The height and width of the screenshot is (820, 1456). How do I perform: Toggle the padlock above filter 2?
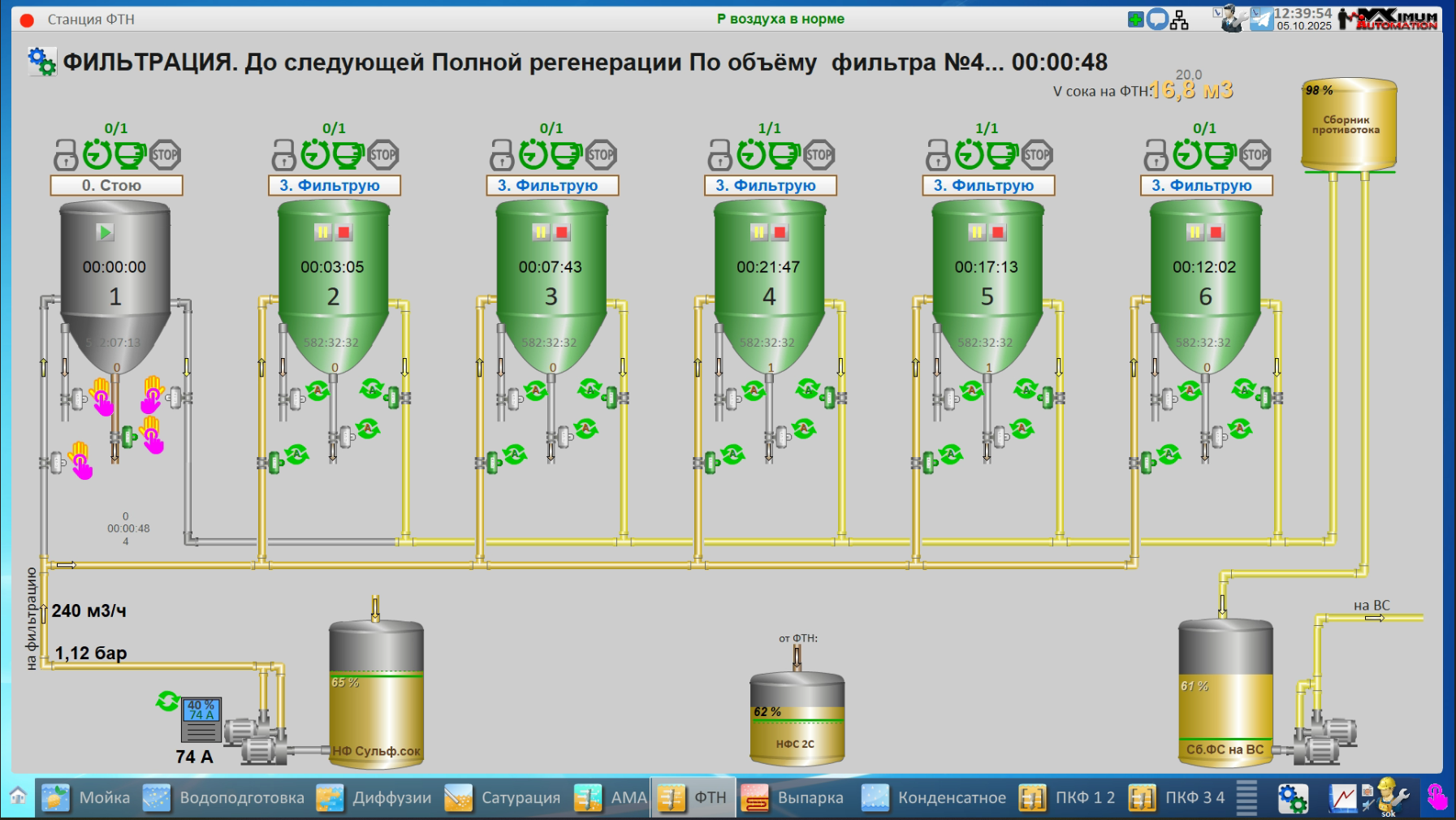(x=283, y=154)
